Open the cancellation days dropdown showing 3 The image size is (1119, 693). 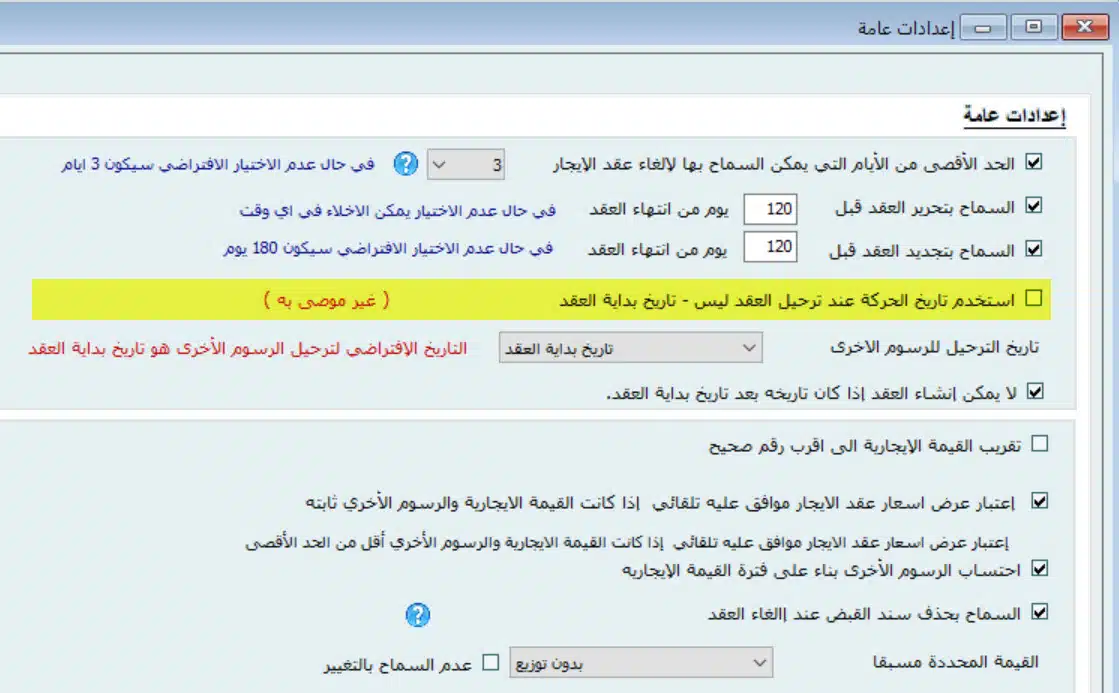coord(465,165)
